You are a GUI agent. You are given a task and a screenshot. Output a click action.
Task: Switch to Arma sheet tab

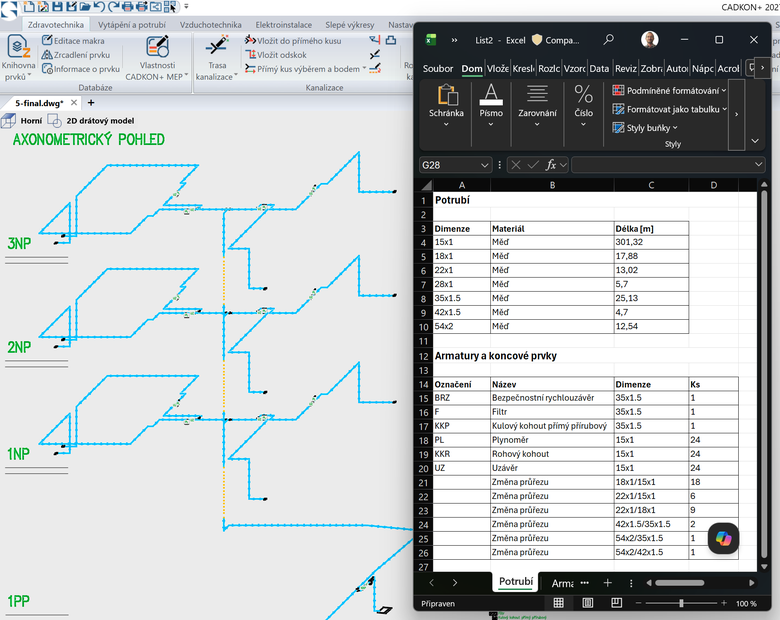tap(563, 583)
